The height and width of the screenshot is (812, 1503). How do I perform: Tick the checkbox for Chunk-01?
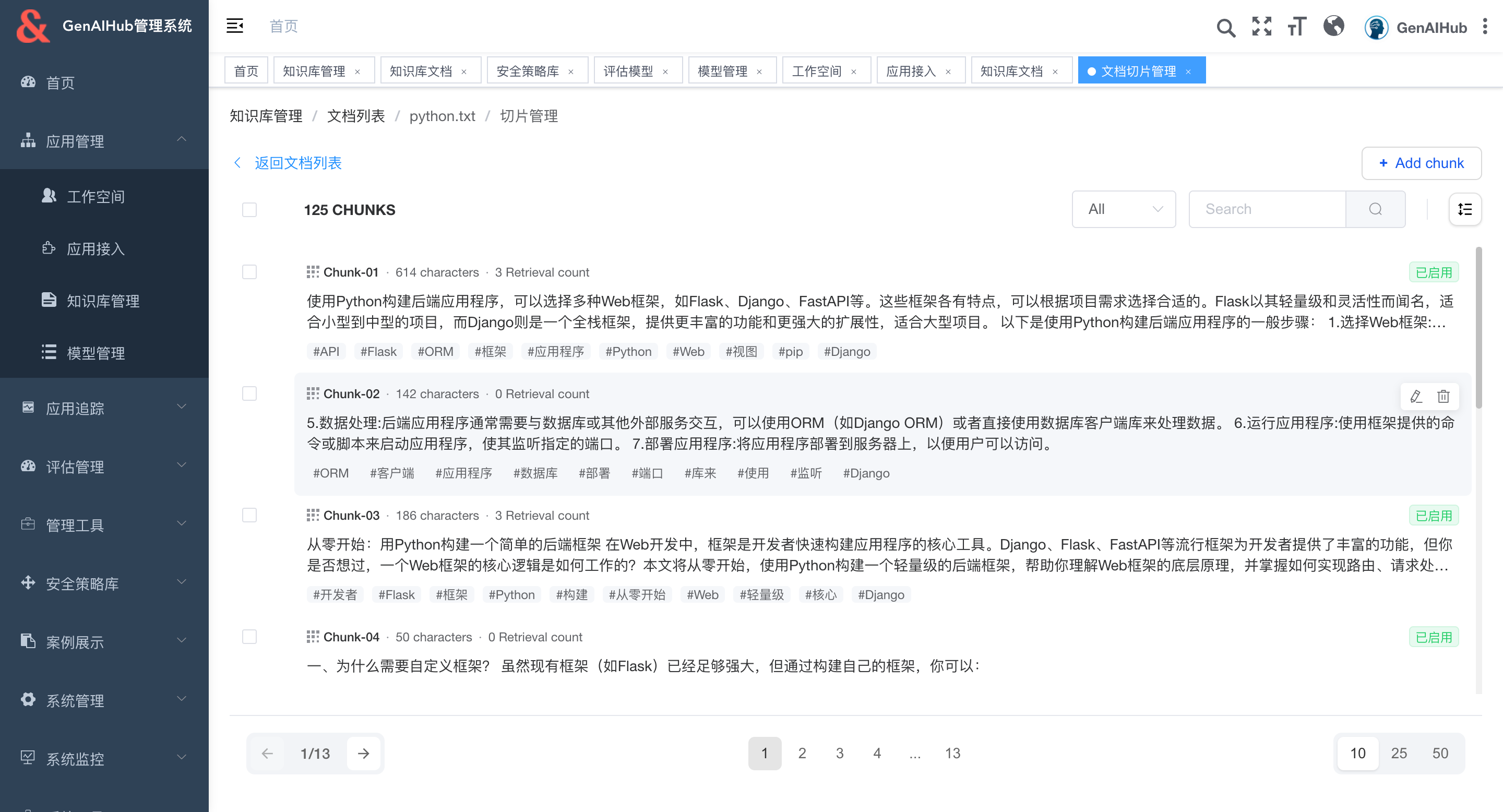point(249,272)
